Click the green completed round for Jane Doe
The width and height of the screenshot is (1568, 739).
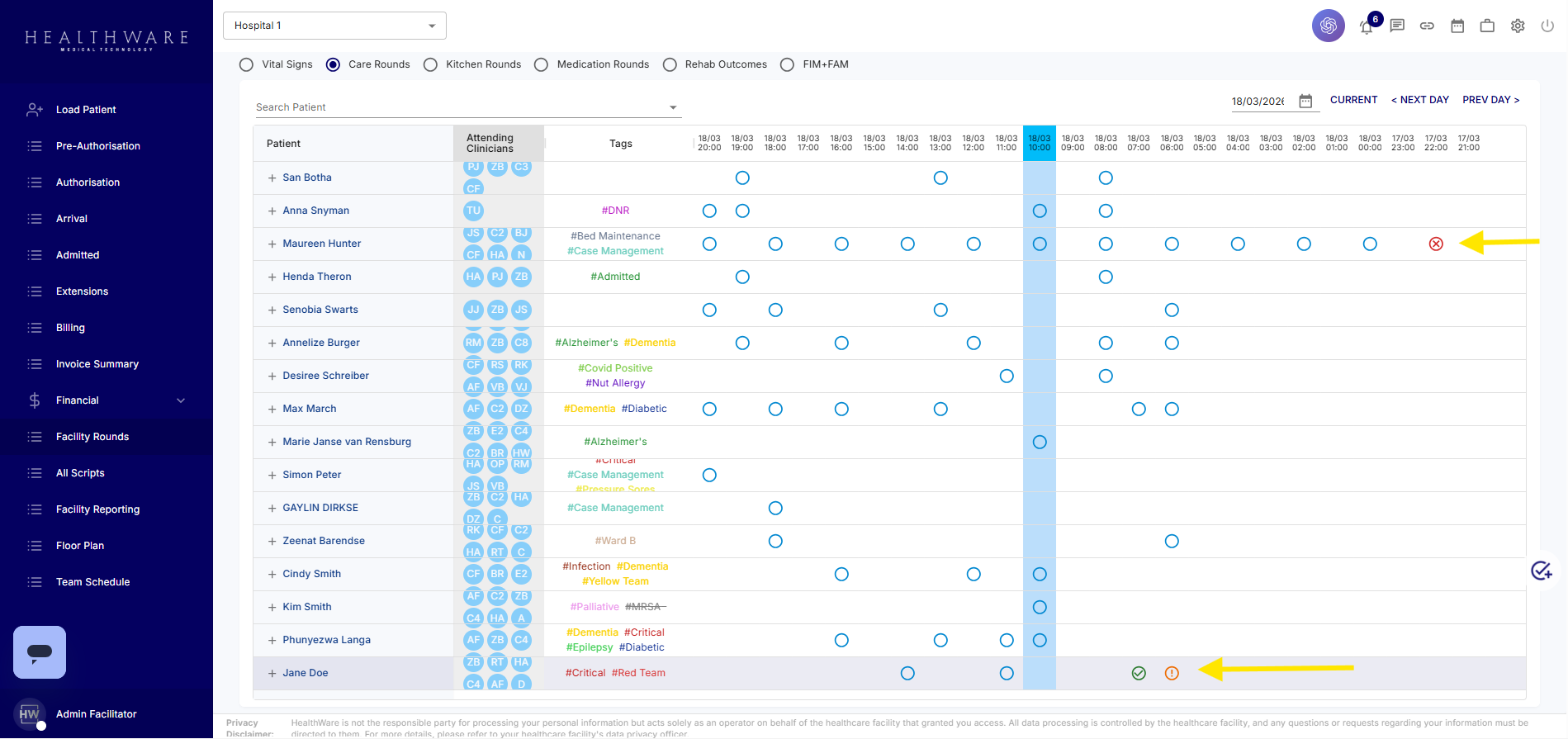[1139, 673]
